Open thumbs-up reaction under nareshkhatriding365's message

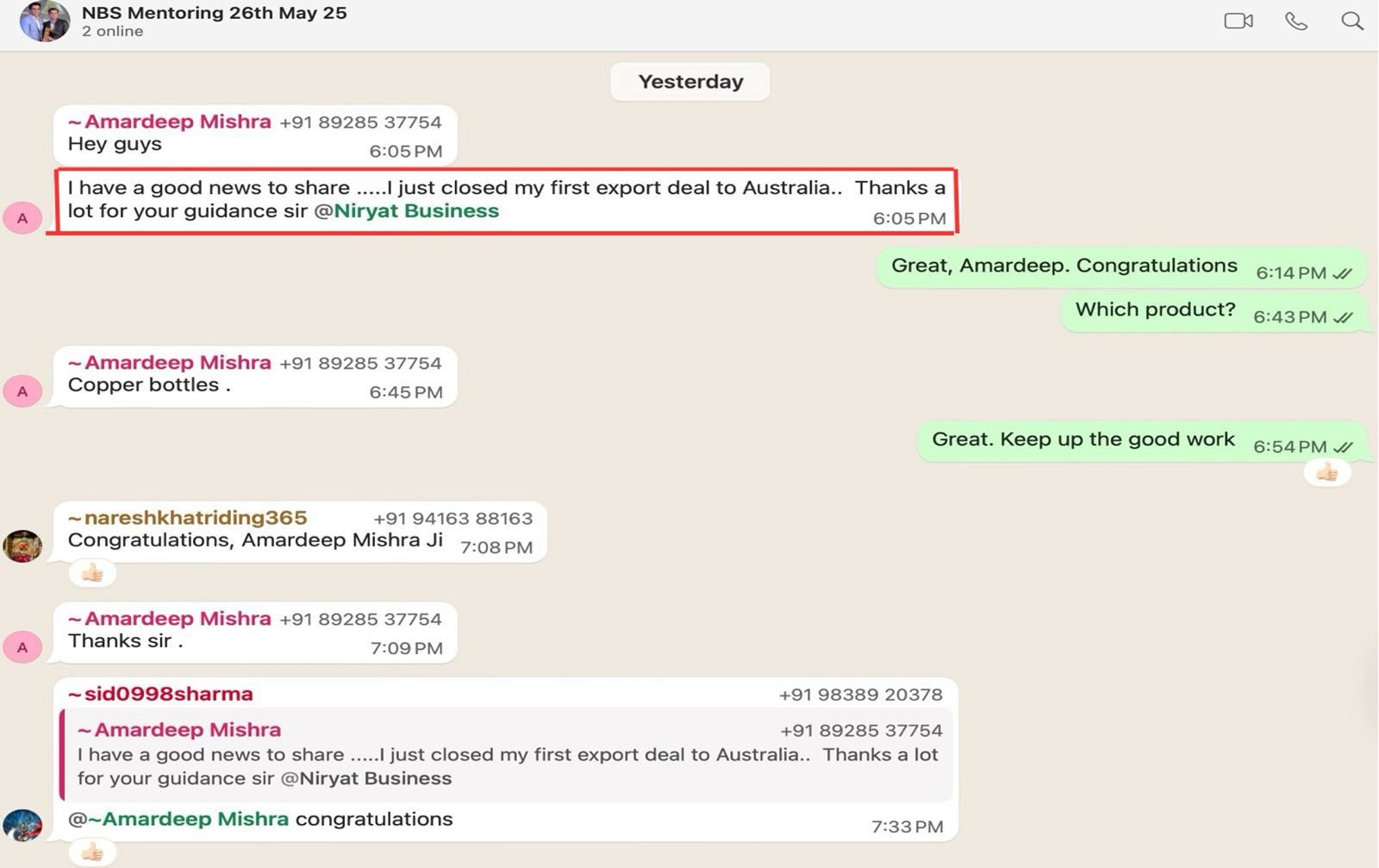pyautogui.click(x=92, y=573)
